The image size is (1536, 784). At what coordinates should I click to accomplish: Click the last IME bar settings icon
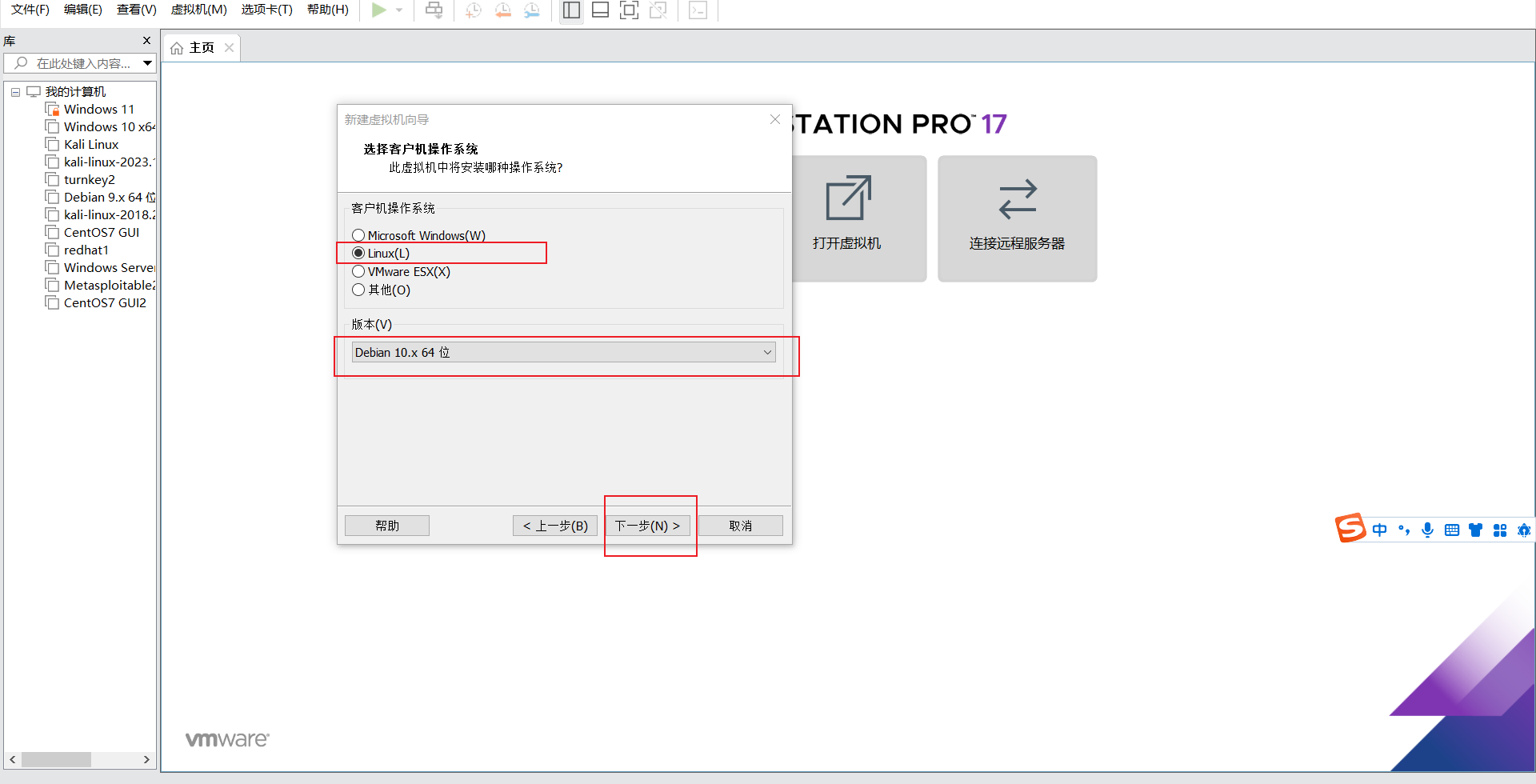(1524, 530)
